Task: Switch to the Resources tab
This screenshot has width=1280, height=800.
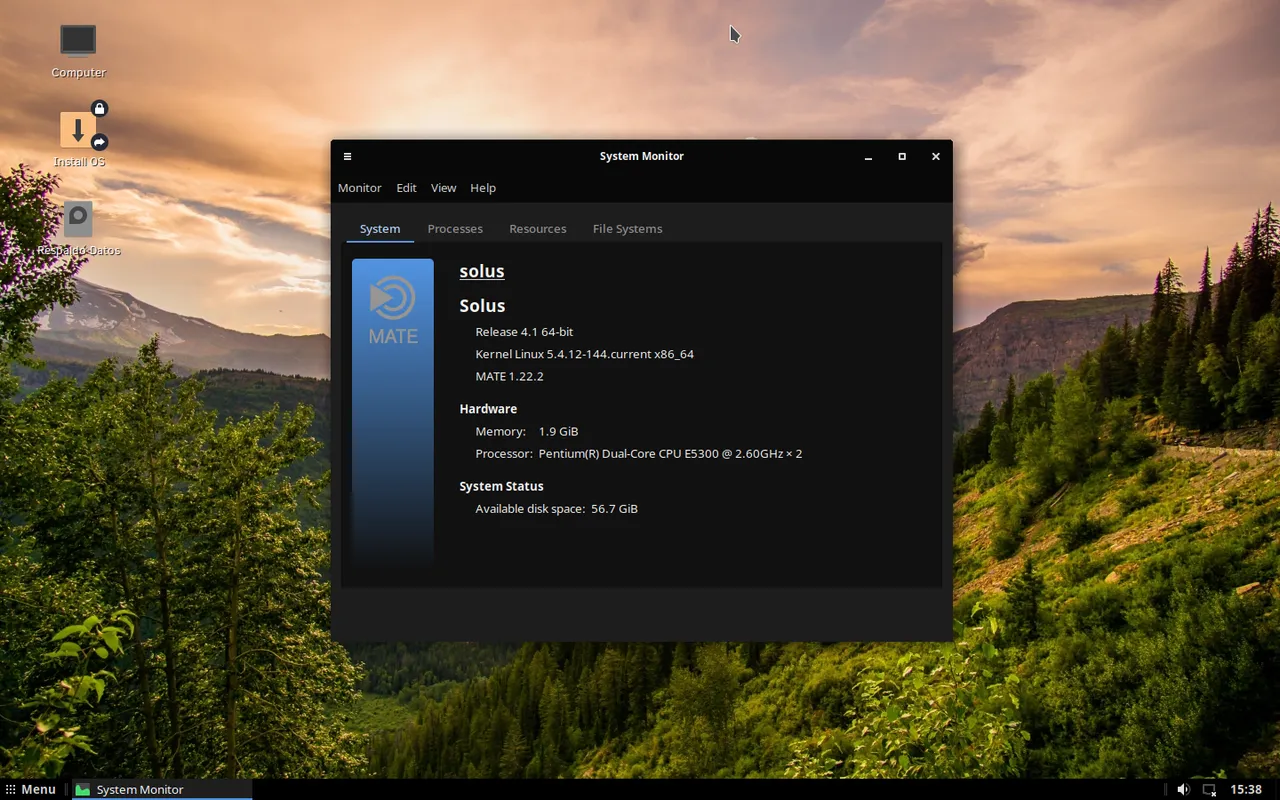Action: (x=538, y=229)
